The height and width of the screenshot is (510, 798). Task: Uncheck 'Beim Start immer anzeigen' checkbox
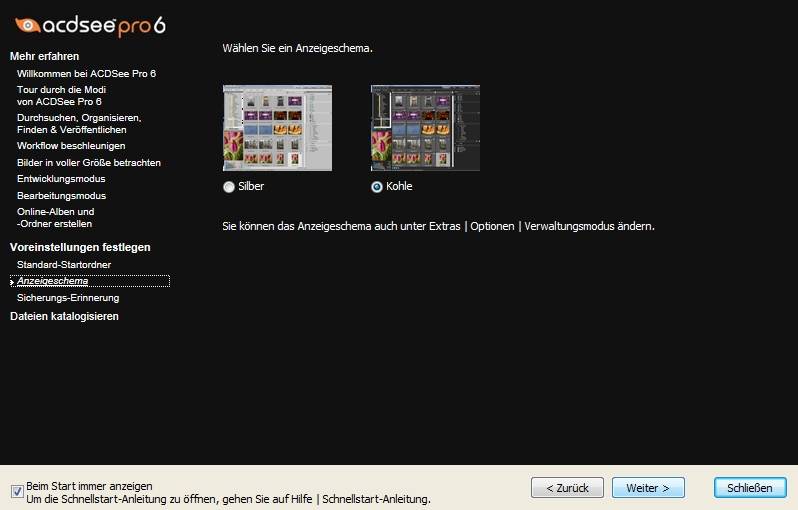(x=17, y=491)
